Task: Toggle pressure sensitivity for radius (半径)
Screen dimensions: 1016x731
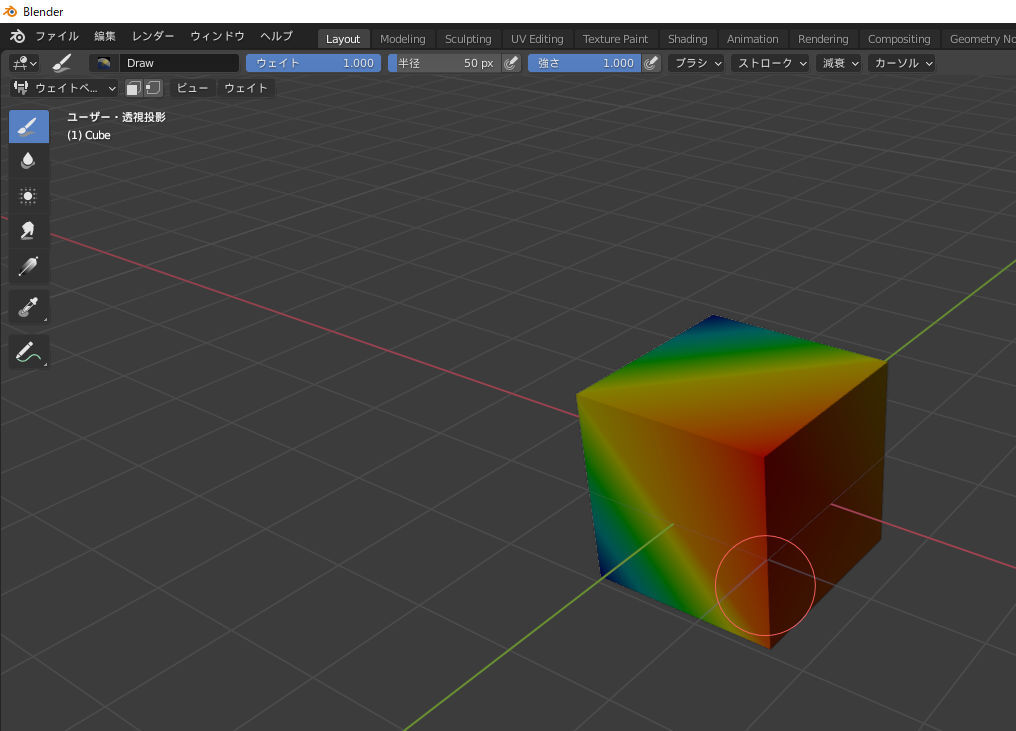Action: [511, 63]
